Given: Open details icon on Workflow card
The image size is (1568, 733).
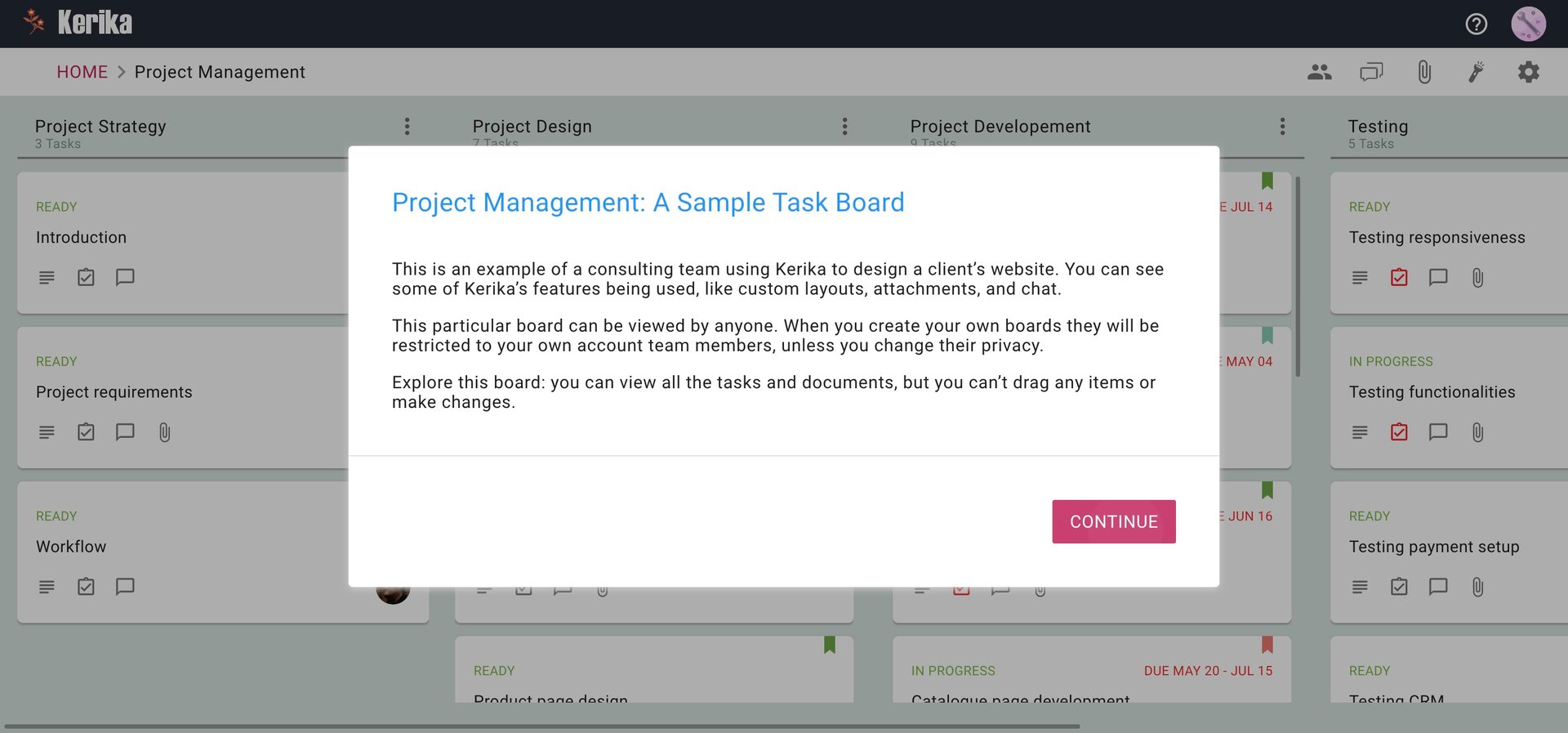Looking at the screenshot, I should tap(47, 587).
